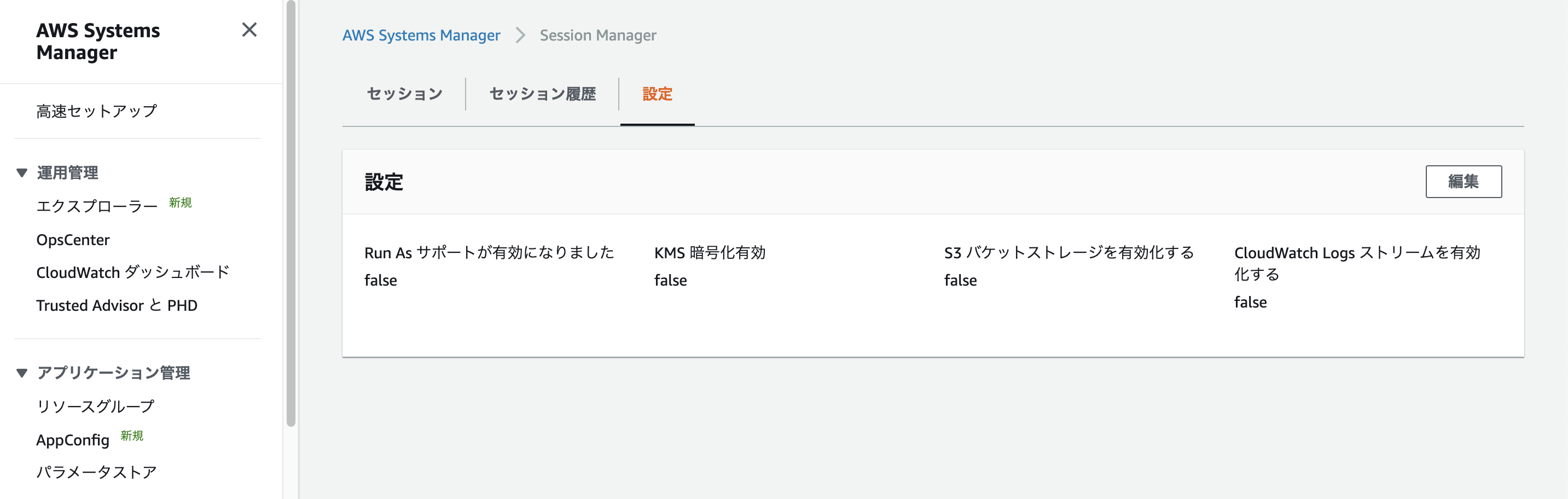Open エクスプローラー in the sidebar

tap(97, 206)
